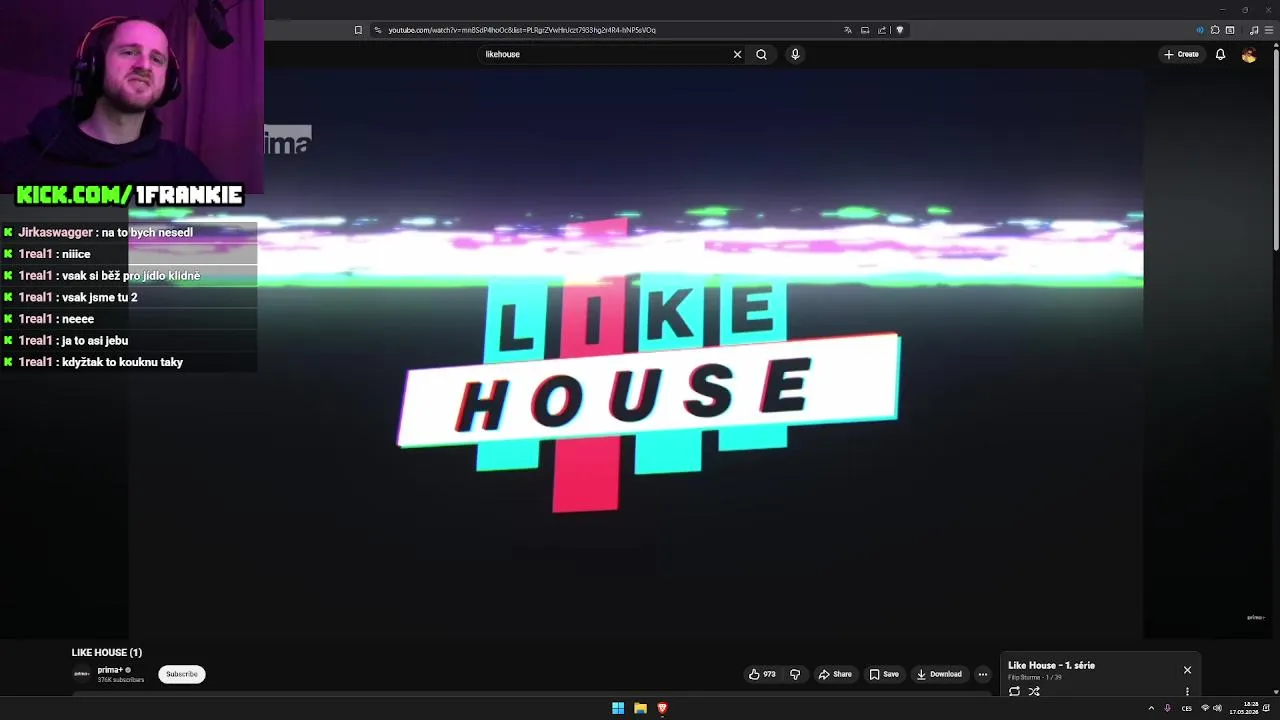Click the page vertical scrollbar
Viewport: 1280px width, 720px height.
[x=1275, y=150]
